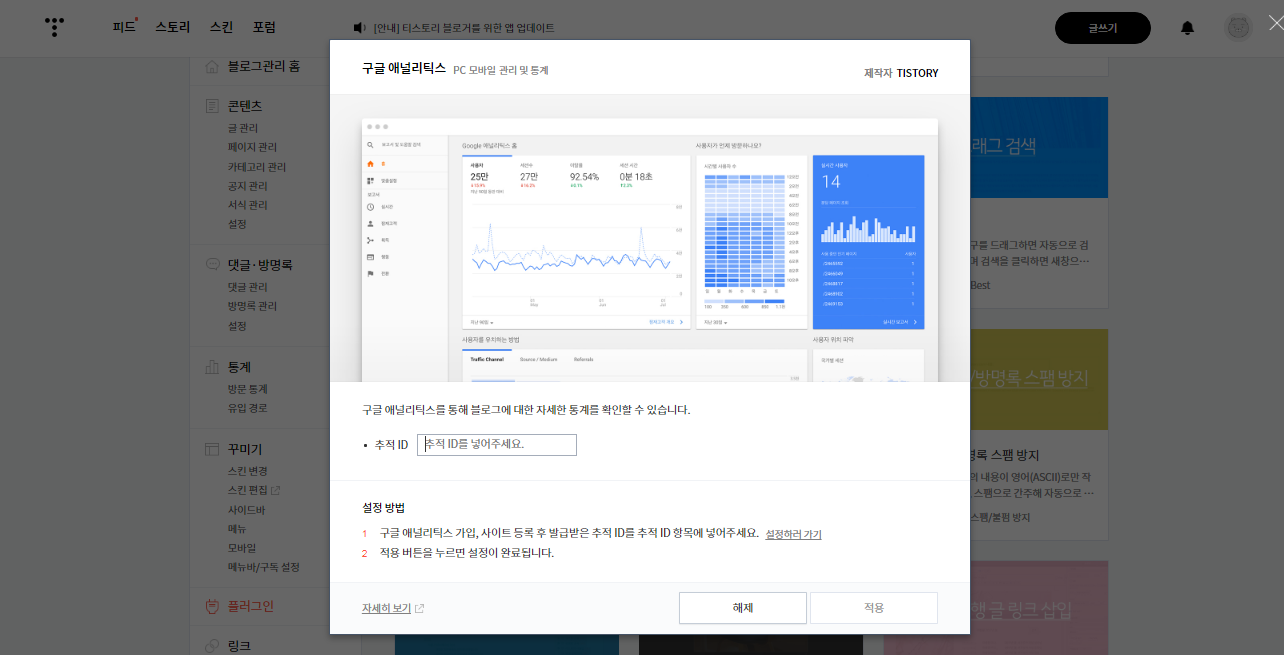Open 글 관리 in sidebar
1284x655 pixels.
[x=242, y=128]
